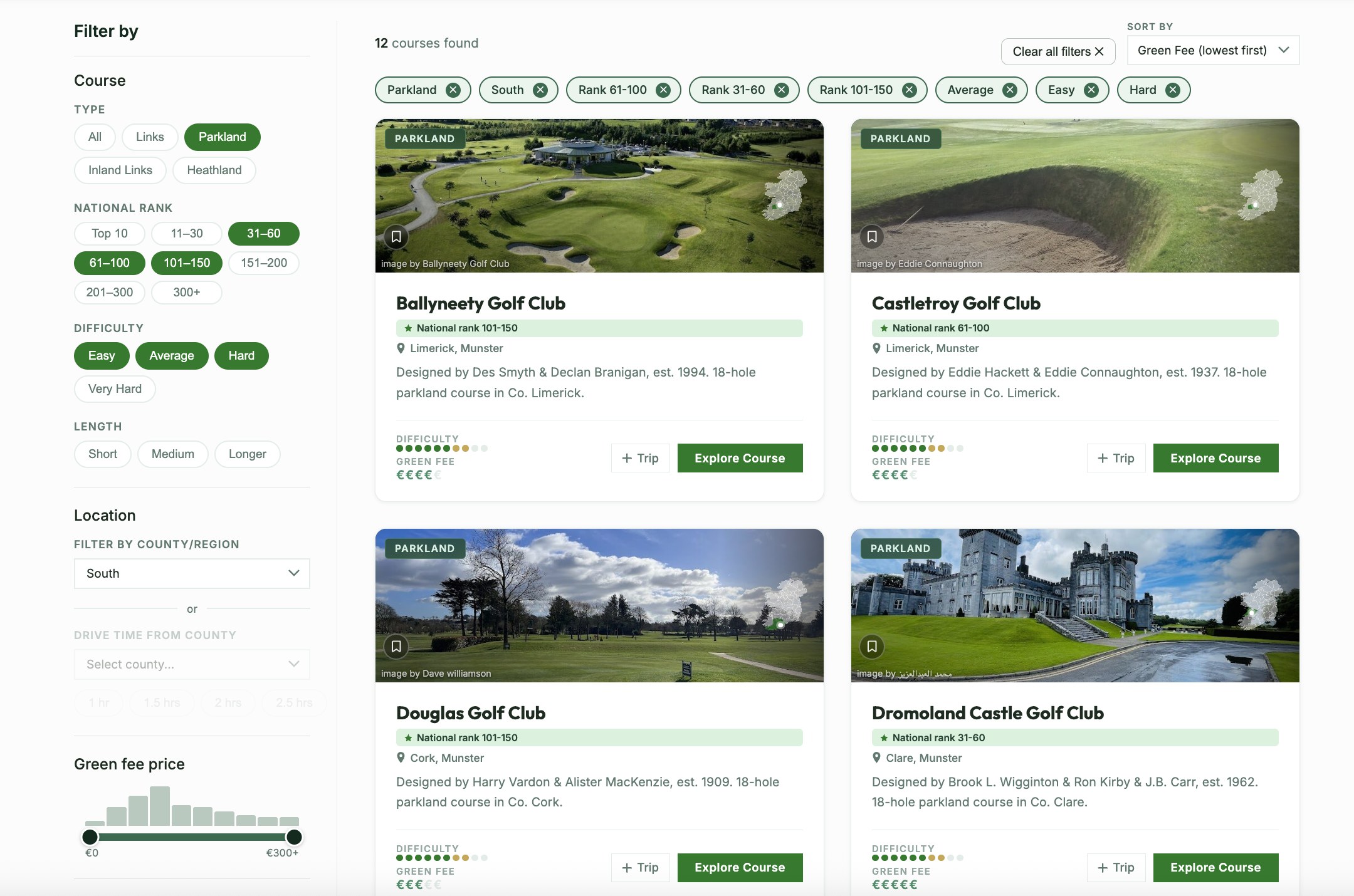Image resolution: width=1354 pixels, height=896 pixels.
Task: Click the tallest green fee histogram bar
Action: point(160,806)
